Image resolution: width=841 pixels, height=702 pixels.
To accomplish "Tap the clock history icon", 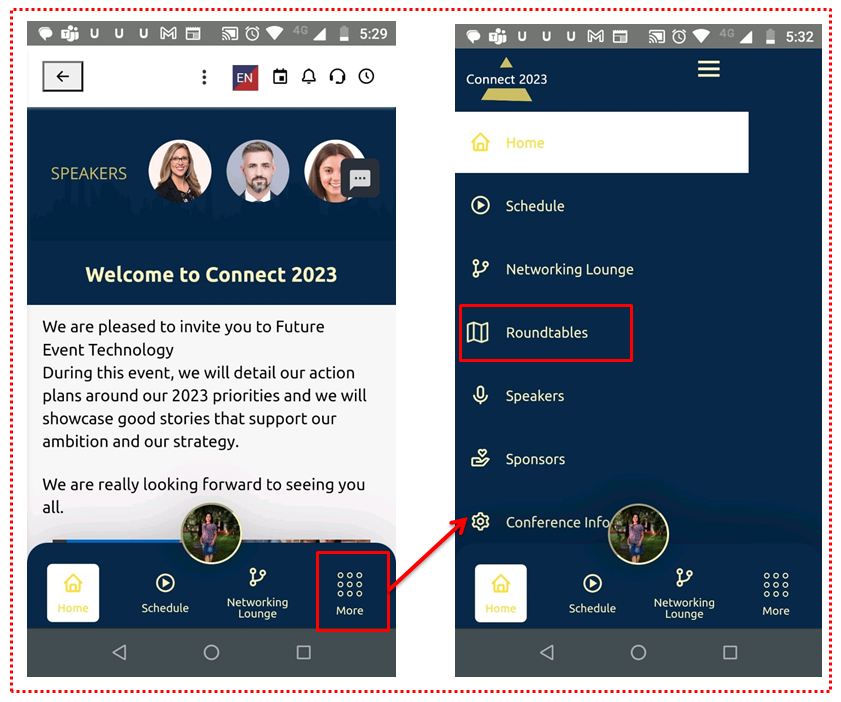I will (x=366, y=77).
